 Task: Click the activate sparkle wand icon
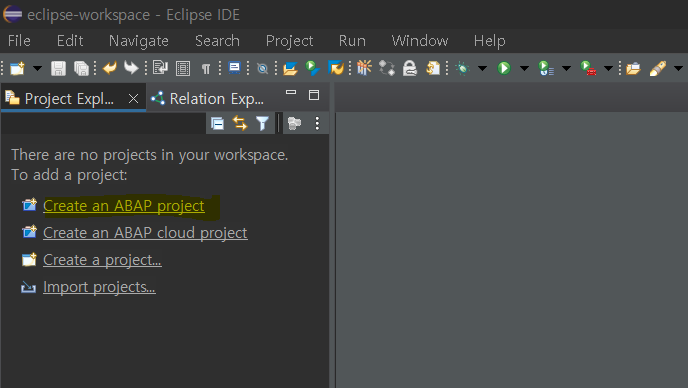[364, 68]
